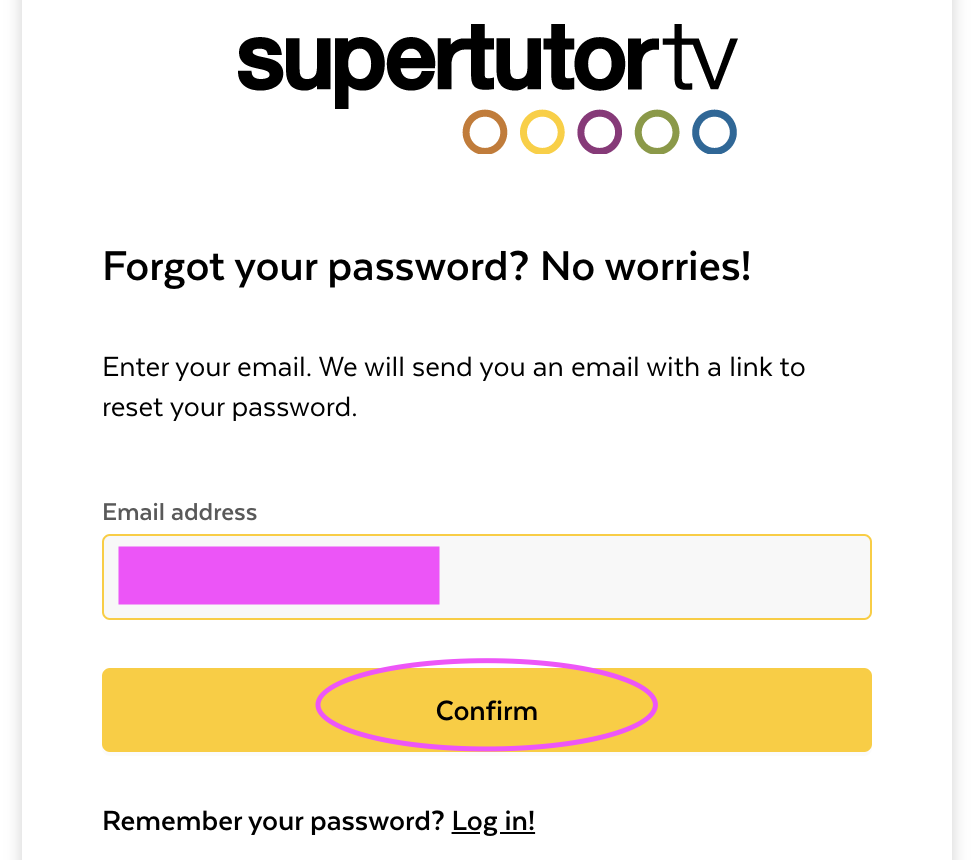Click the 'Enter your email' instruction line
976x860 pixels.
pyautogui.click(x=454, y=368)
